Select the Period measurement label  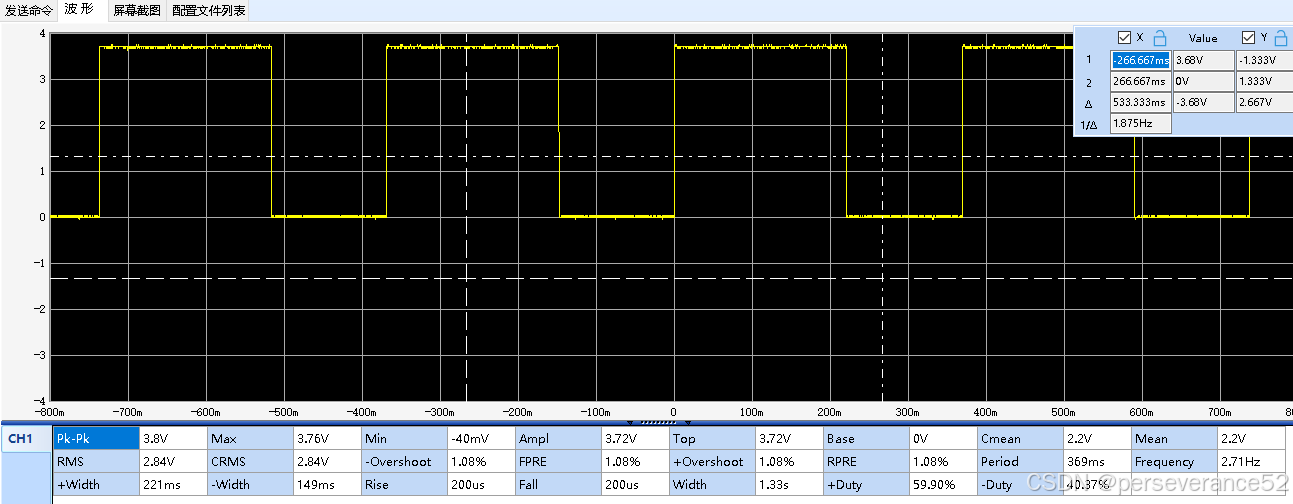pos(1020,461)
